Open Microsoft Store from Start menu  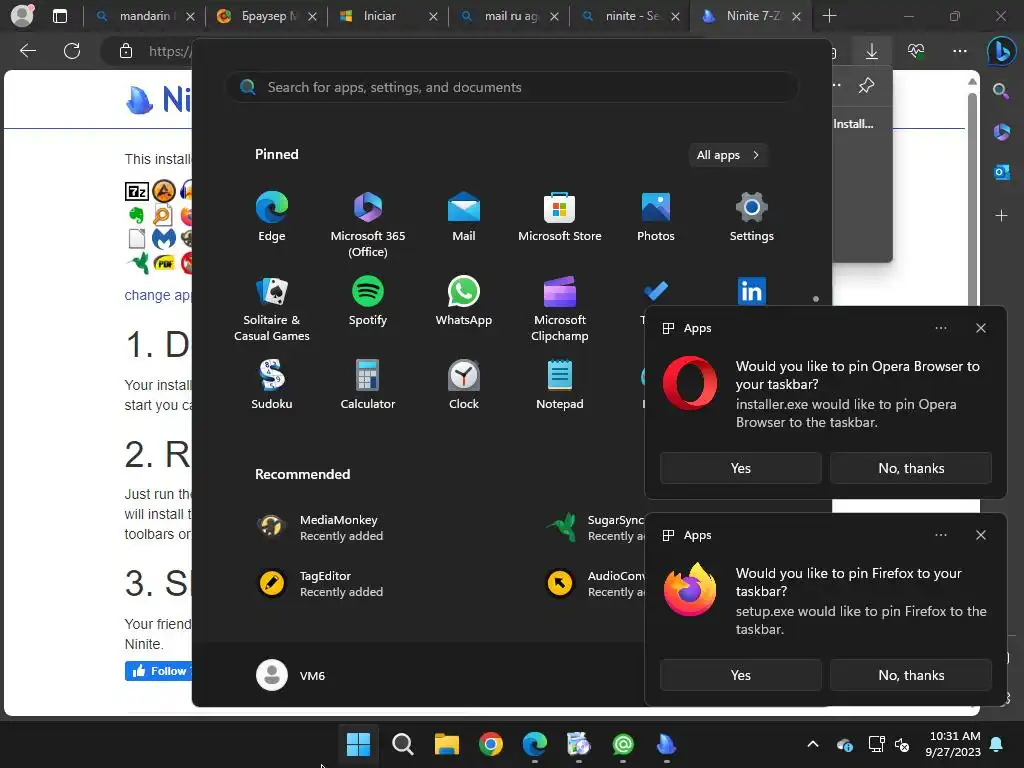(560, 217)
